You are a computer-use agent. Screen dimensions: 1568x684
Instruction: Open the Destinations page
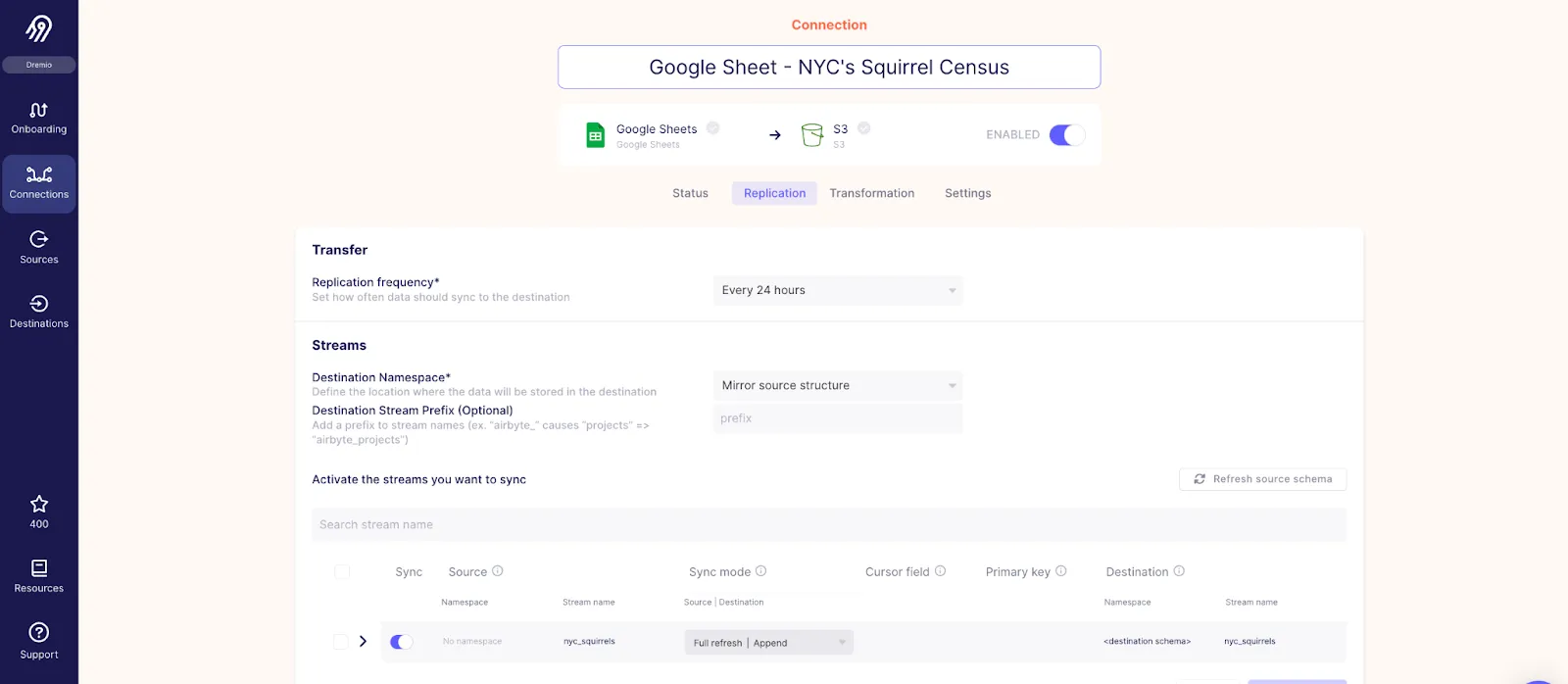39,313
